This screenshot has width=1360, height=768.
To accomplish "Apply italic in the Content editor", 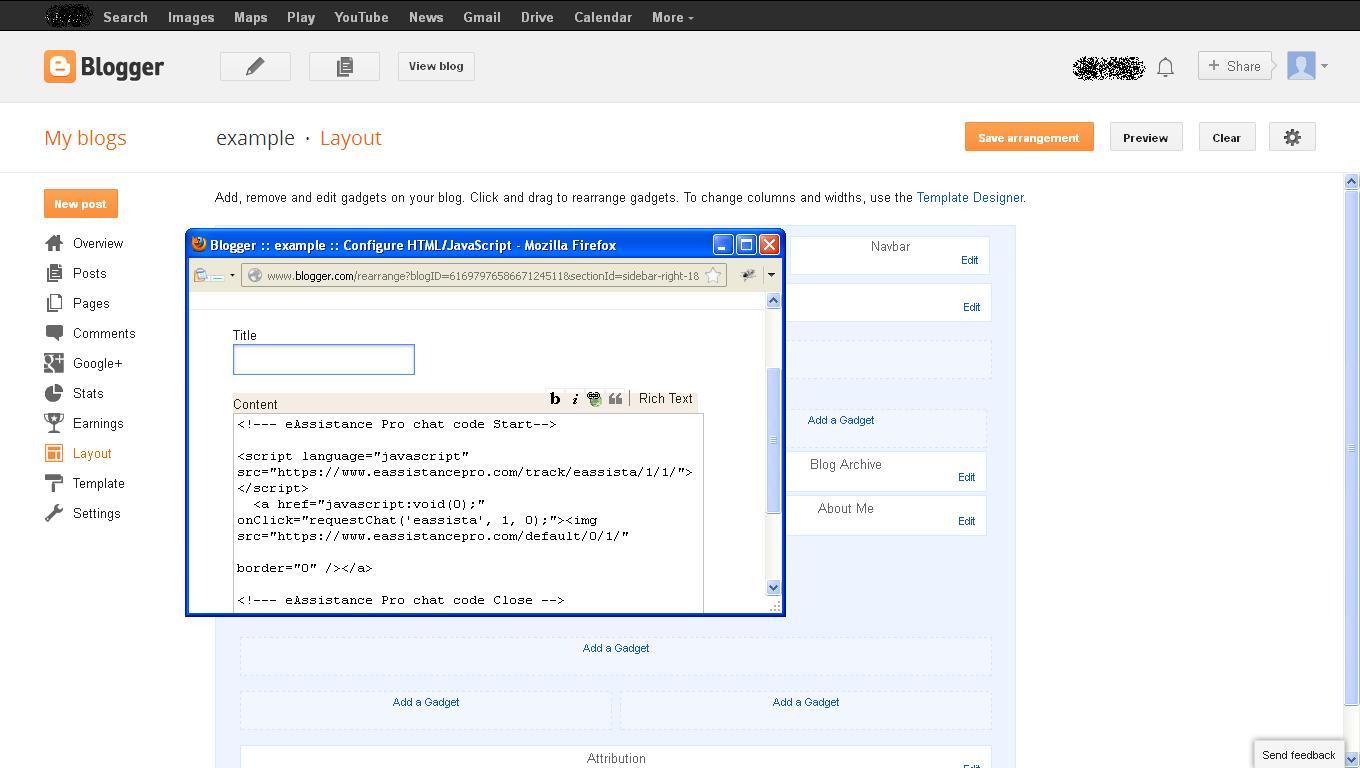I will click(x=575, y=398).
